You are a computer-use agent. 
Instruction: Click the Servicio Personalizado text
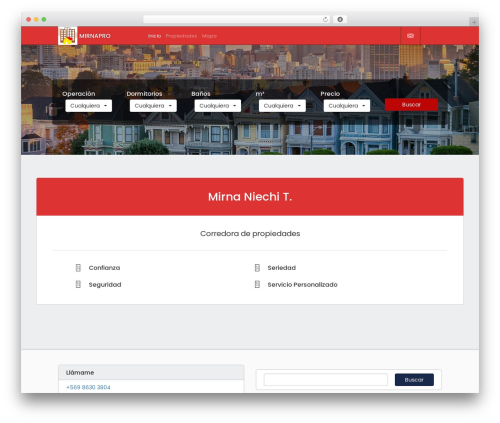pos(302,285)
